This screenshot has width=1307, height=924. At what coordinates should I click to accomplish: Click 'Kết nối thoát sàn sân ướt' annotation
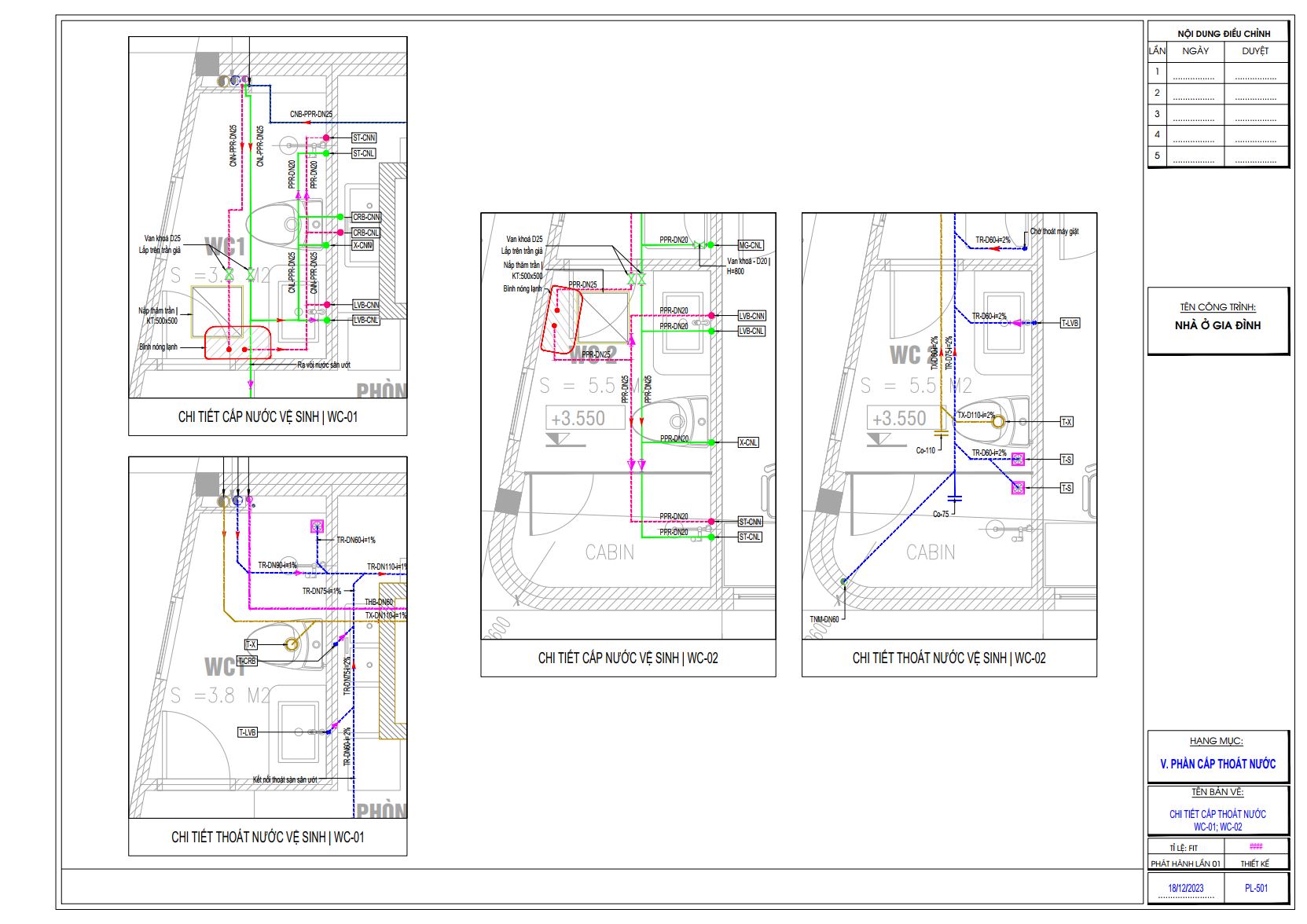[x=285, y=779]
